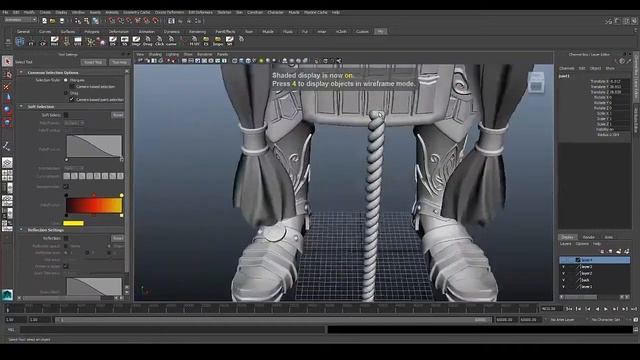The width and height of the screenshot is (640, 360).
Task: Select the arrow Select Tool in toolbox
Action: (x=7, y=61)
